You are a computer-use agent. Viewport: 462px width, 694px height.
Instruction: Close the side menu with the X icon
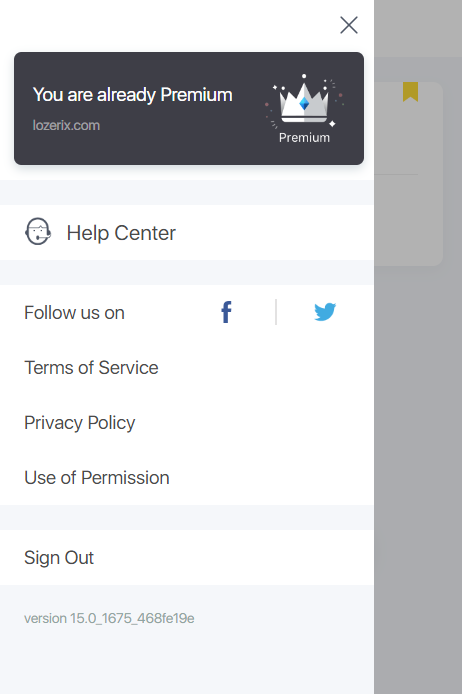pyautogui.click(x=349, y=25)
